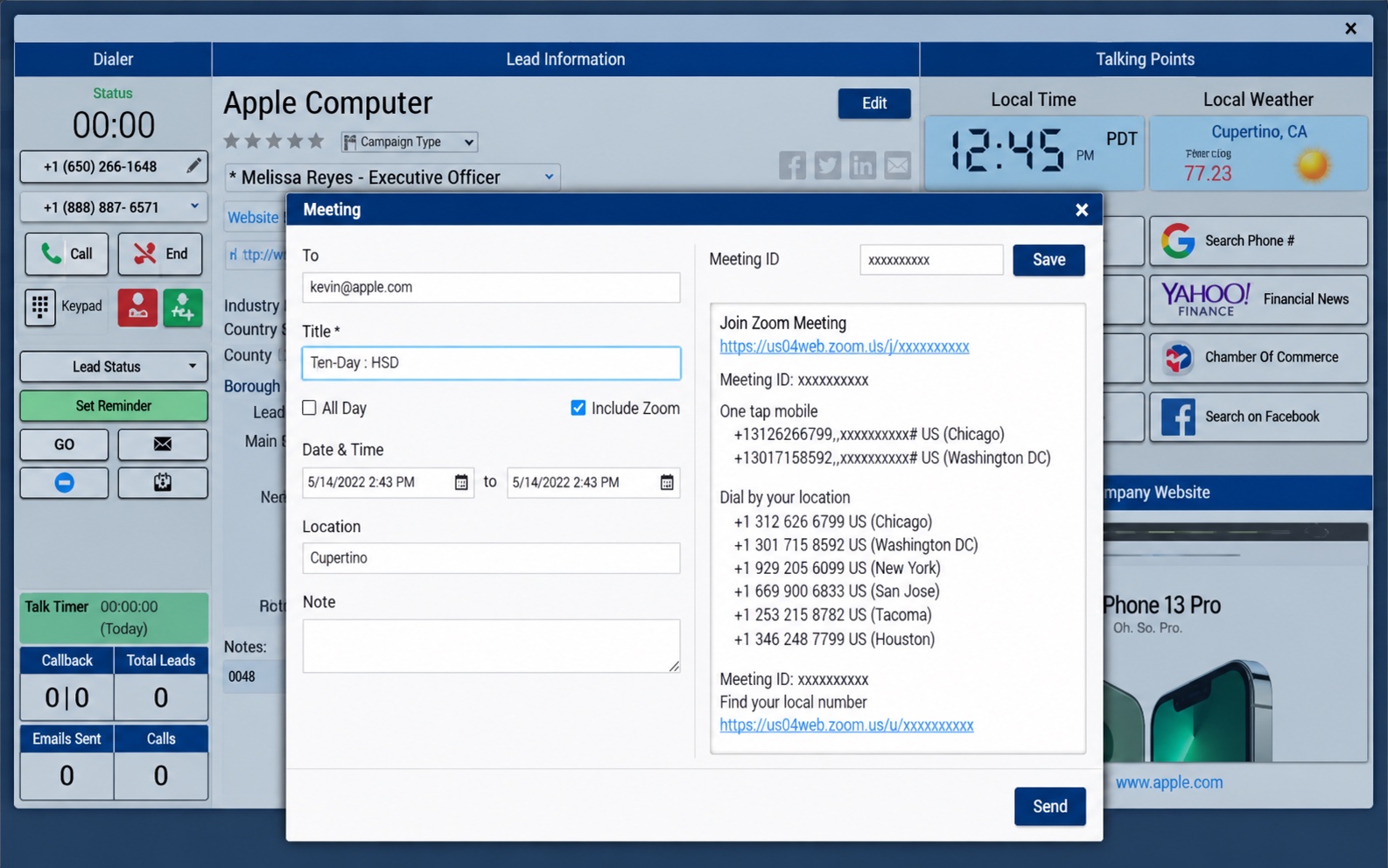Open the LinkedIn social icon in lead info

863,165
